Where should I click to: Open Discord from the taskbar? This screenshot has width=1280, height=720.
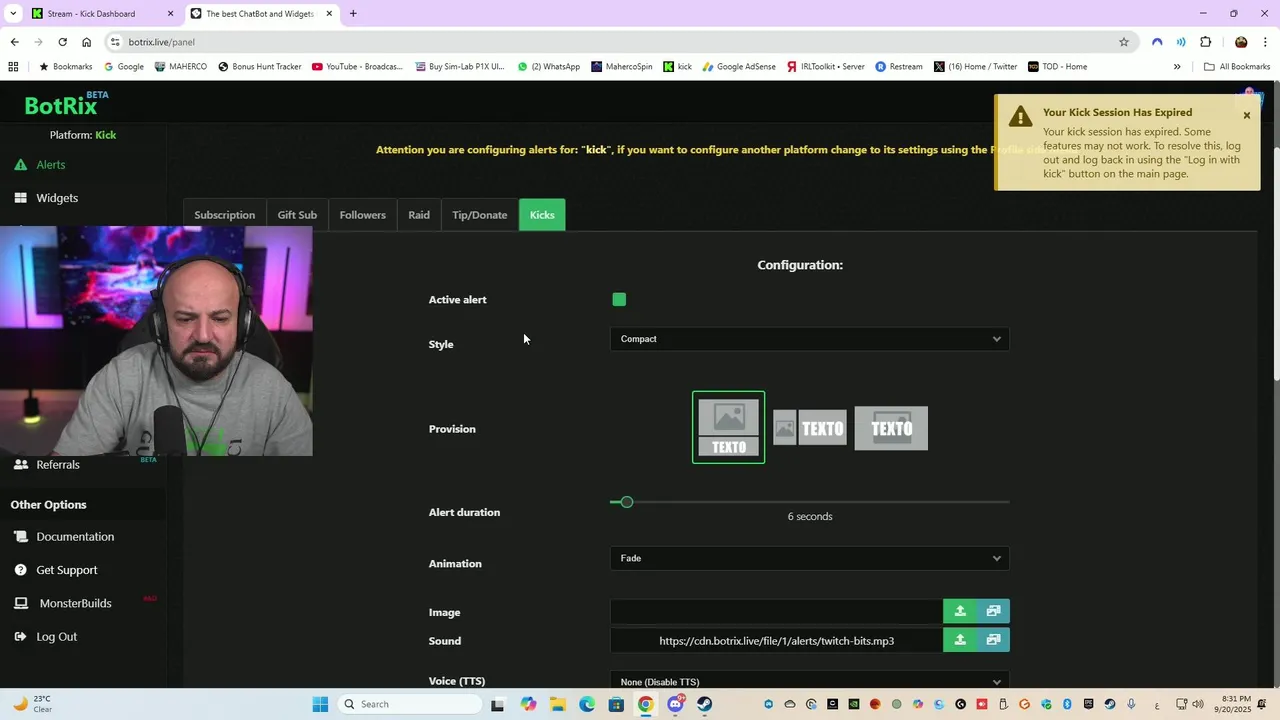click(676, 704)
